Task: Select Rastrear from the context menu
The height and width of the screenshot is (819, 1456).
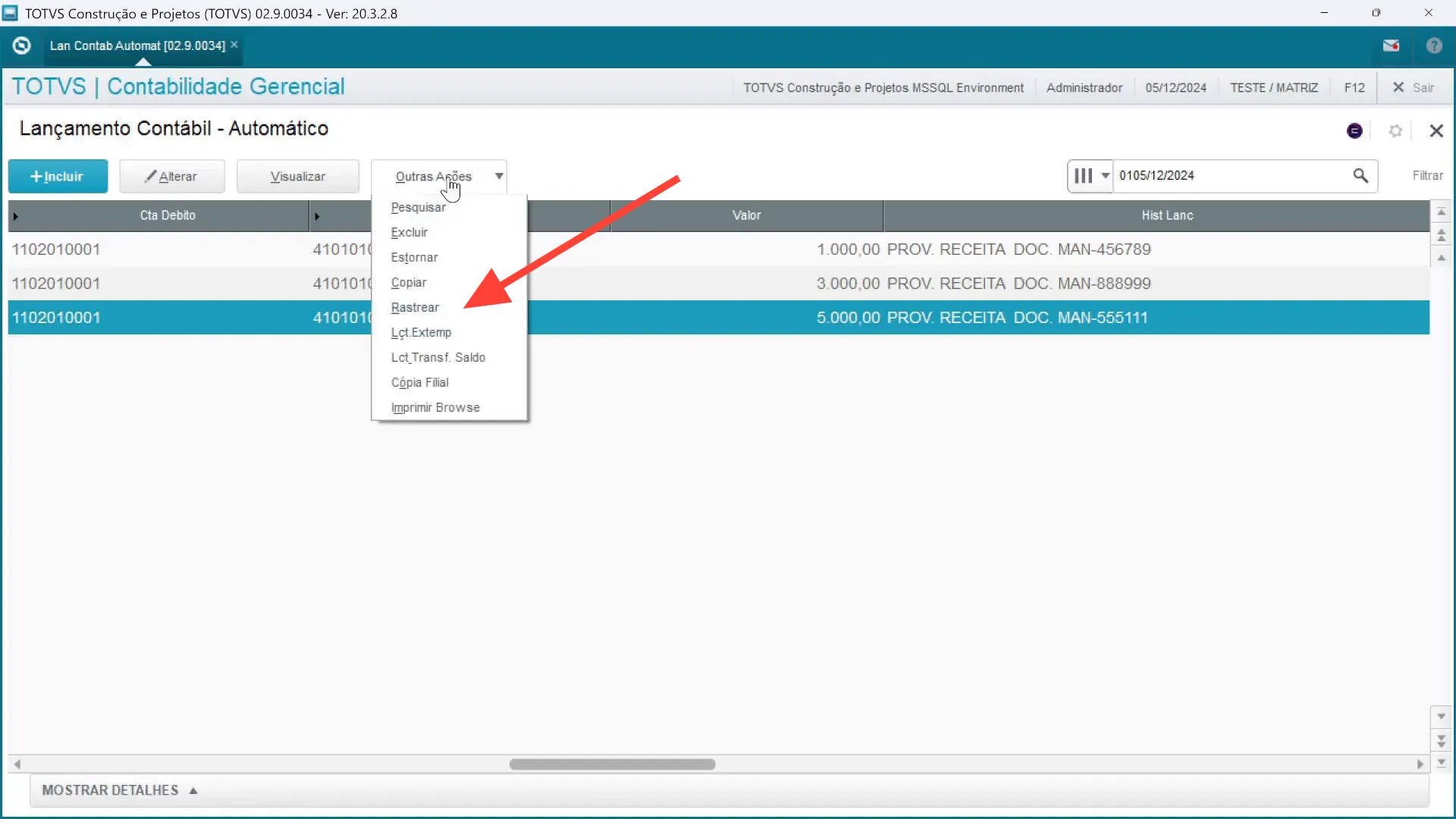Action: click(x=416, y=308)
